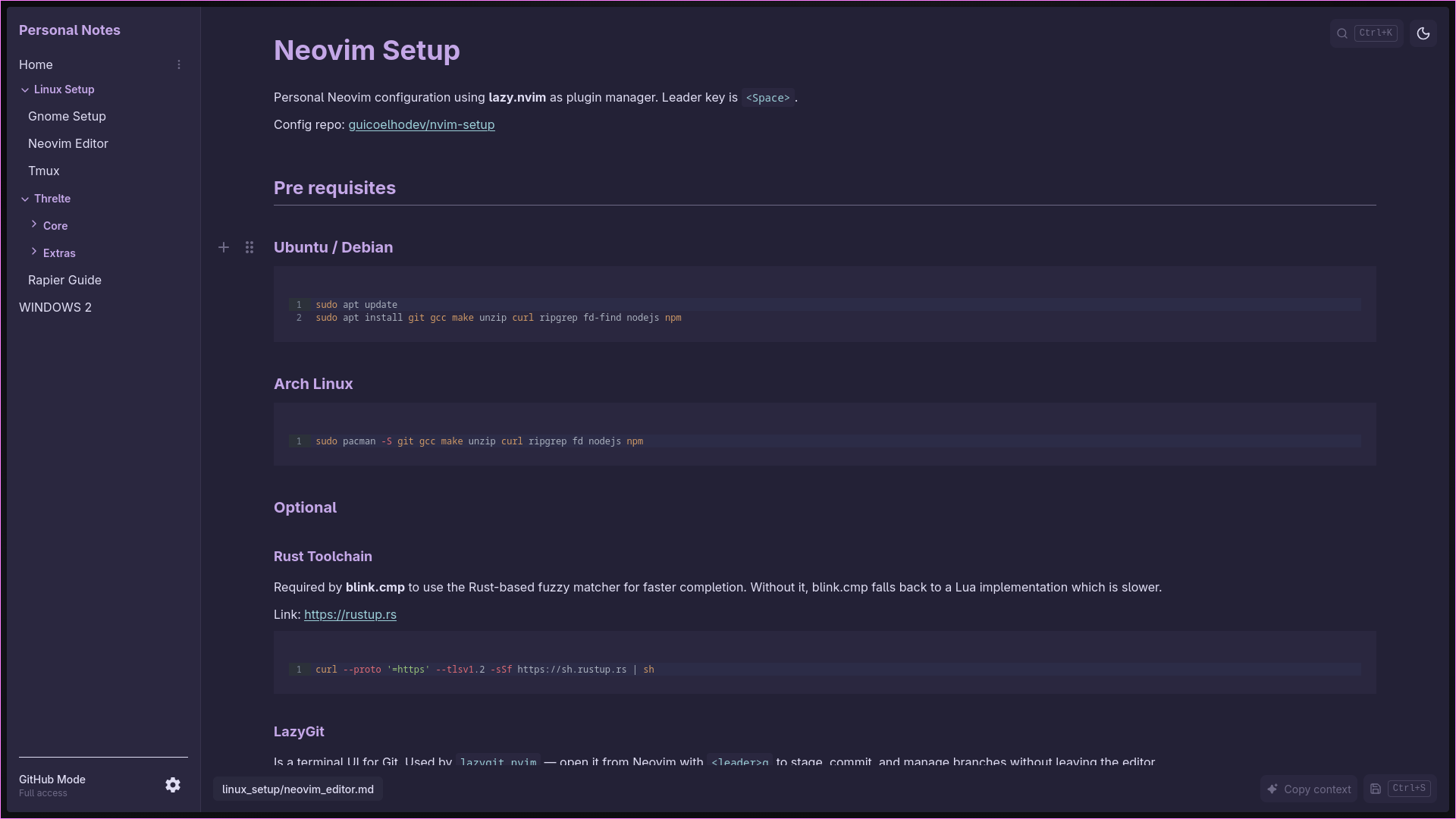
Task: Click the Ctrl+S save shortcut label
Action: coord(1409,789)
